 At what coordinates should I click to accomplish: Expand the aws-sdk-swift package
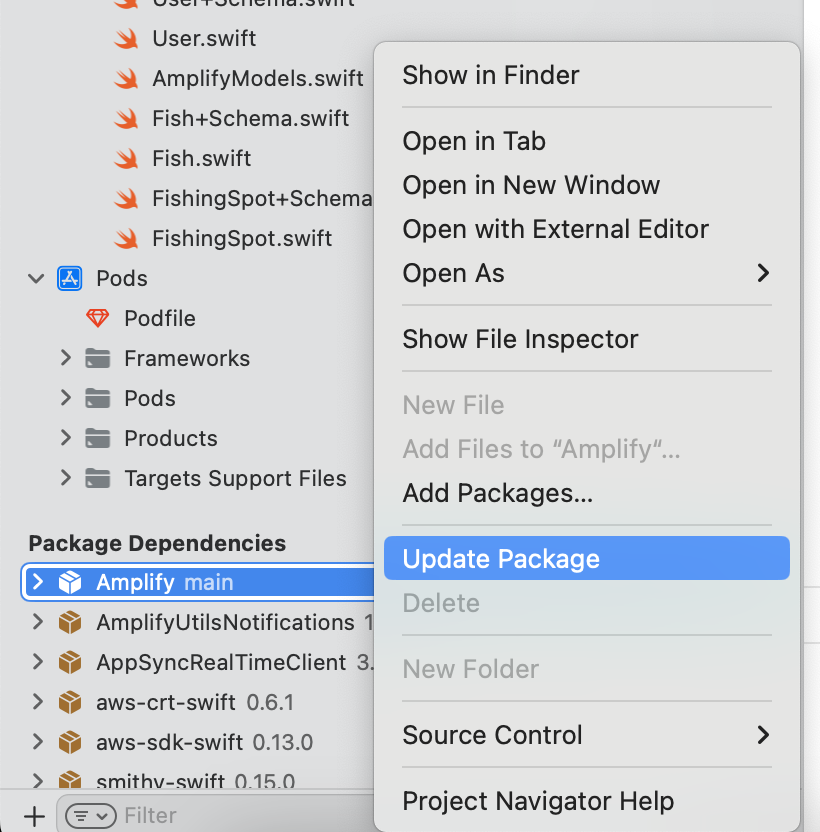coord(38,743)
